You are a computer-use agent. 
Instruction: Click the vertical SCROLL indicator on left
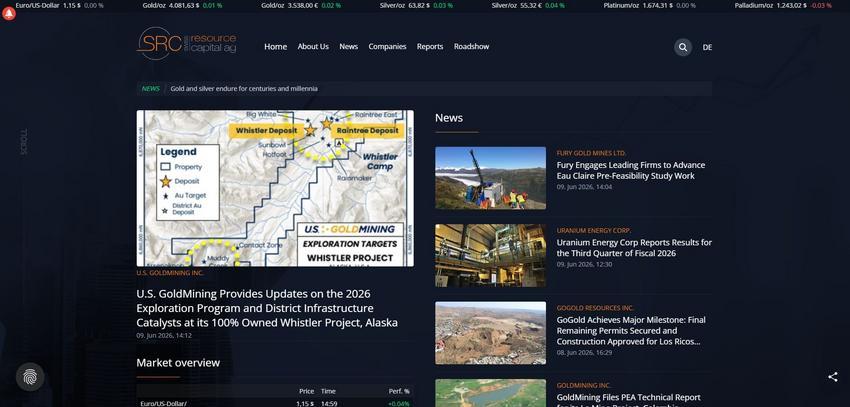pyautogui.click(x=23, y=142)
